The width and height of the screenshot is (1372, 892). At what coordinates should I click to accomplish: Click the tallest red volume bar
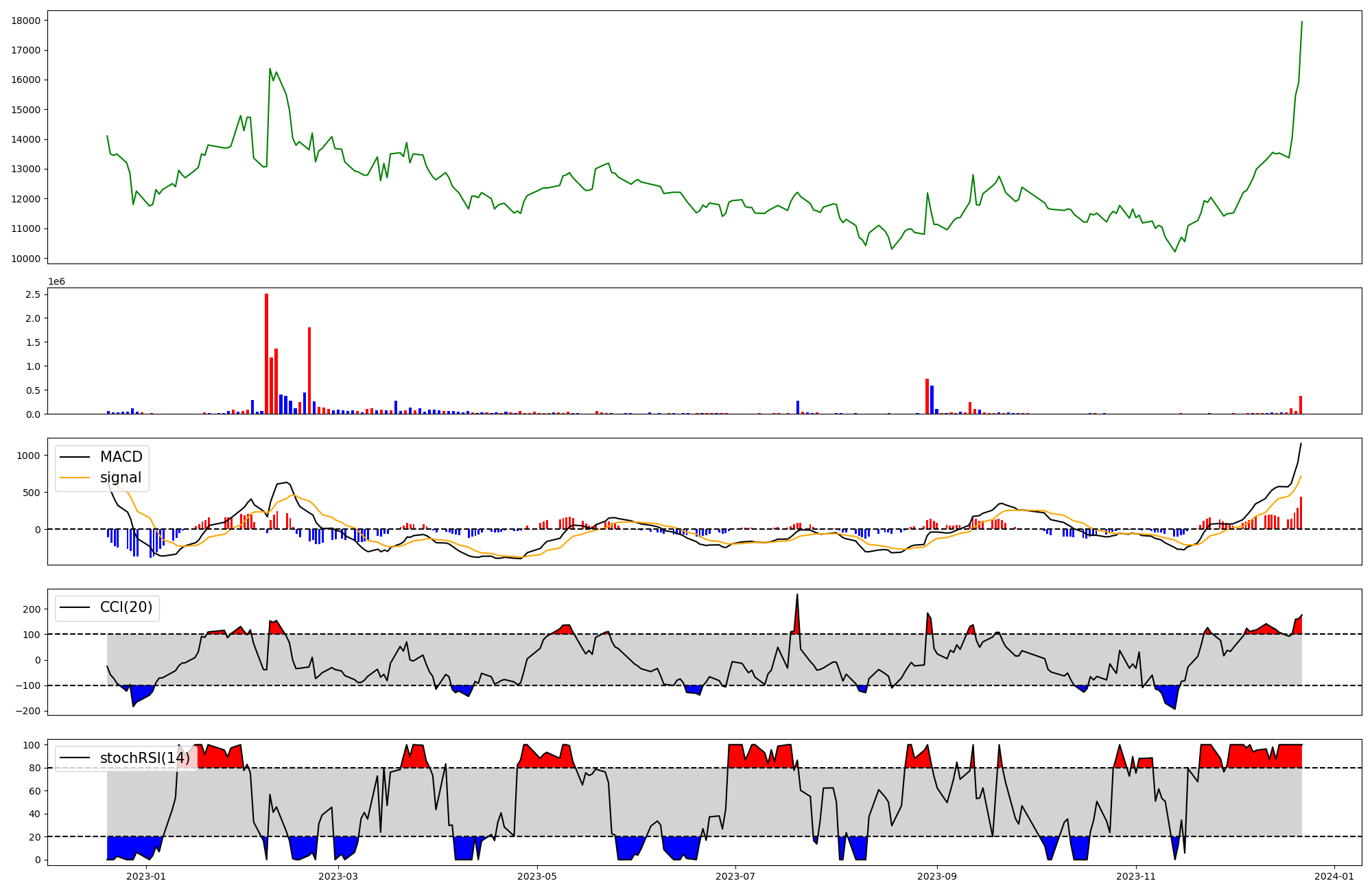(266, 353)
